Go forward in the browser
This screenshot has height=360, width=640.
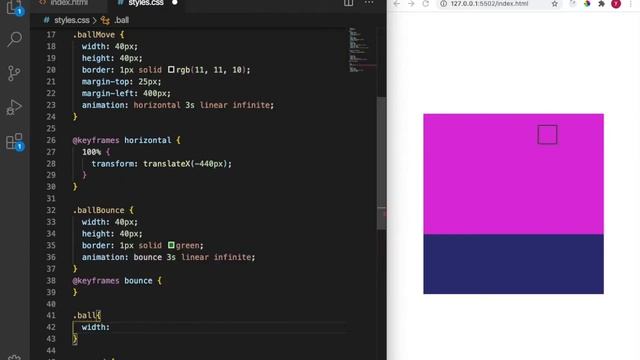411,4
